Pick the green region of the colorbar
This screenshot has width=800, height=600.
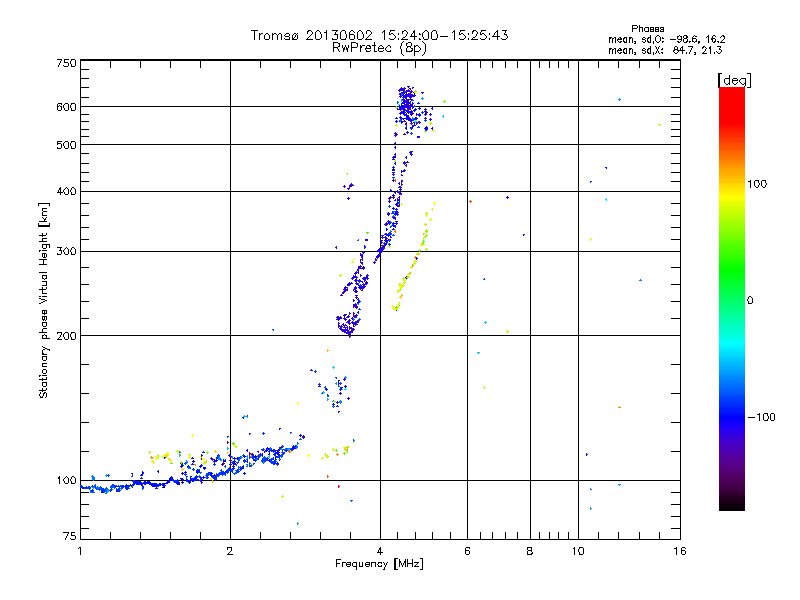[732, 268]
